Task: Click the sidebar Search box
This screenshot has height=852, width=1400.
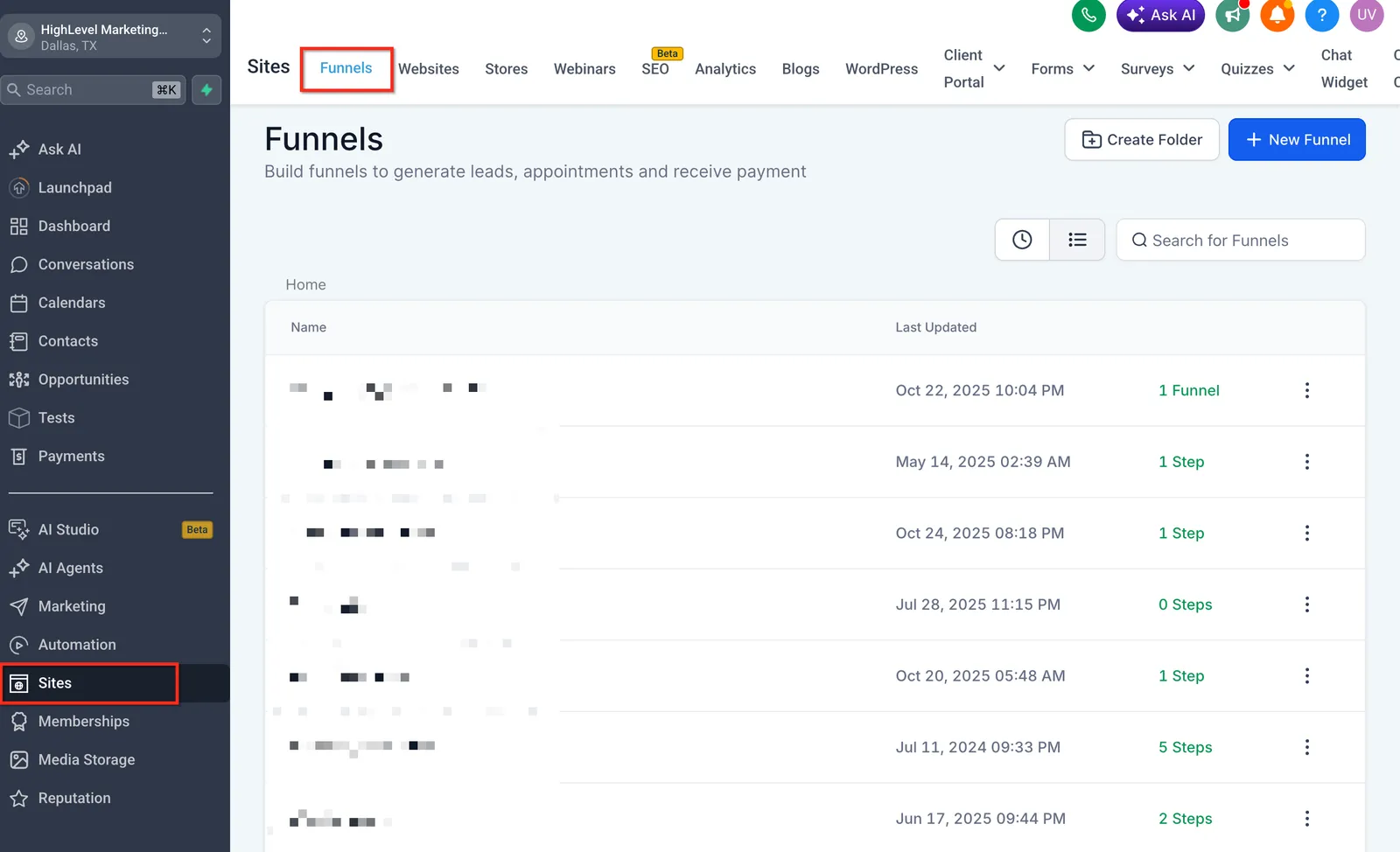Action: tap(93, 90)
